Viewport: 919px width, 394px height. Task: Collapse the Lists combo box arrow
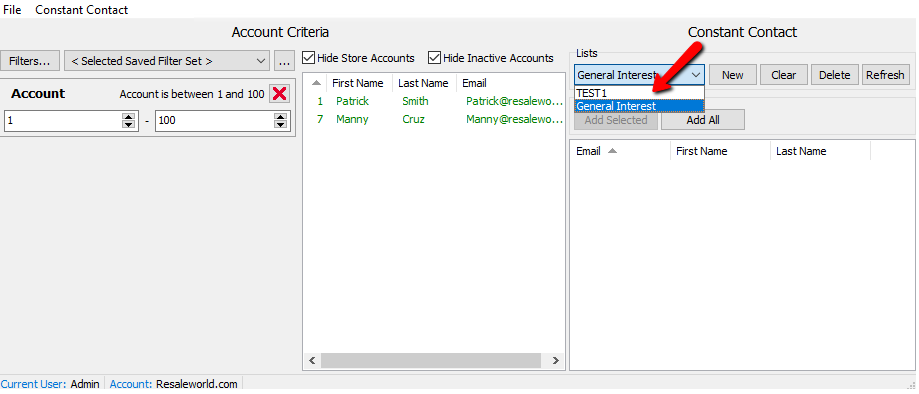tap(696, 75)
